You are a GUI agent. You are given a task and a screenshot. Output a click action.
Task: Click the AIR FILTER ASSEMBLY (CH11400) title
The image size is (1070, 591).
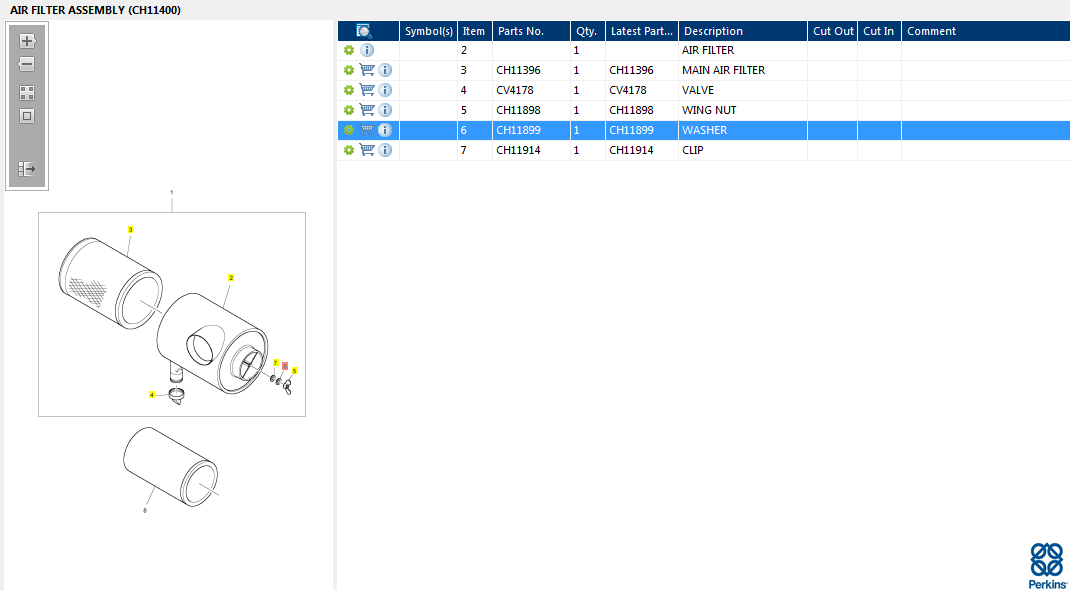(x=96, y=10)
